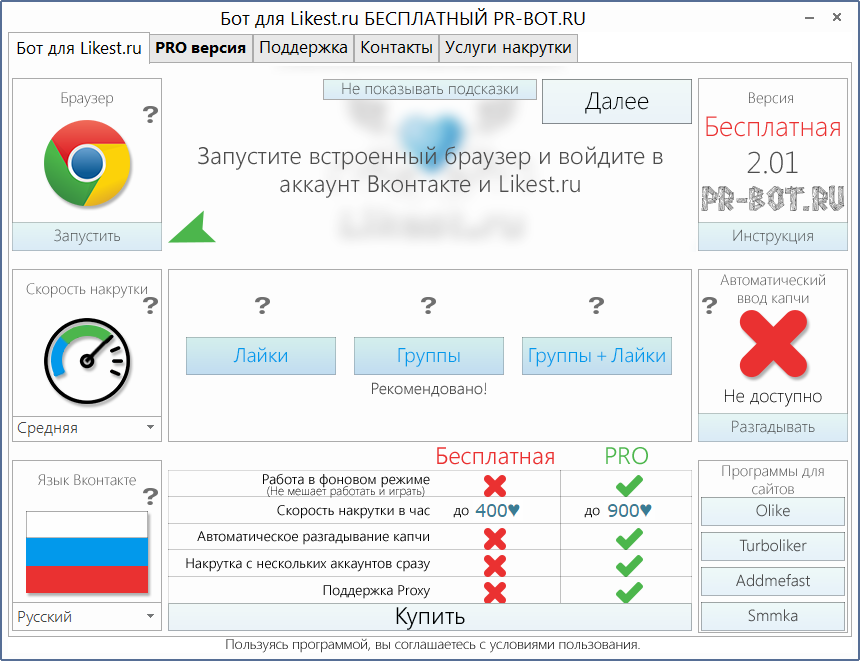
Task: Click the green check for Работа в фоновом режиме
Action: tap(629, 485)
